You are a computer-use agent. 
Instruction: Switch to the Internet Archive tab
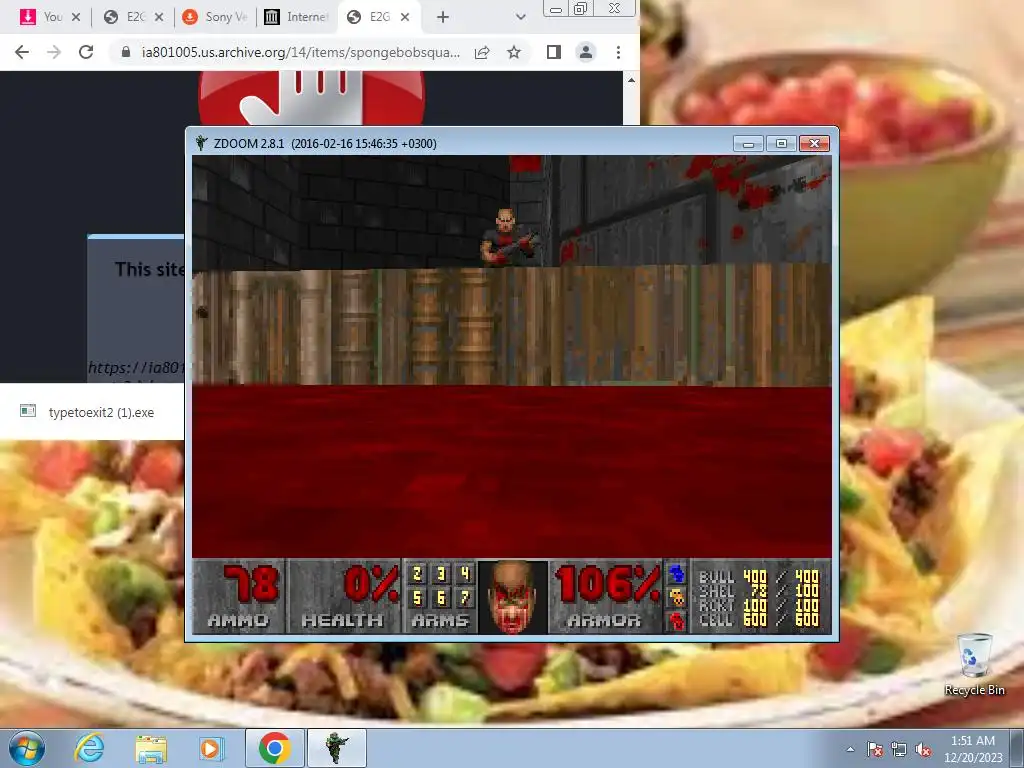[297, 17]
